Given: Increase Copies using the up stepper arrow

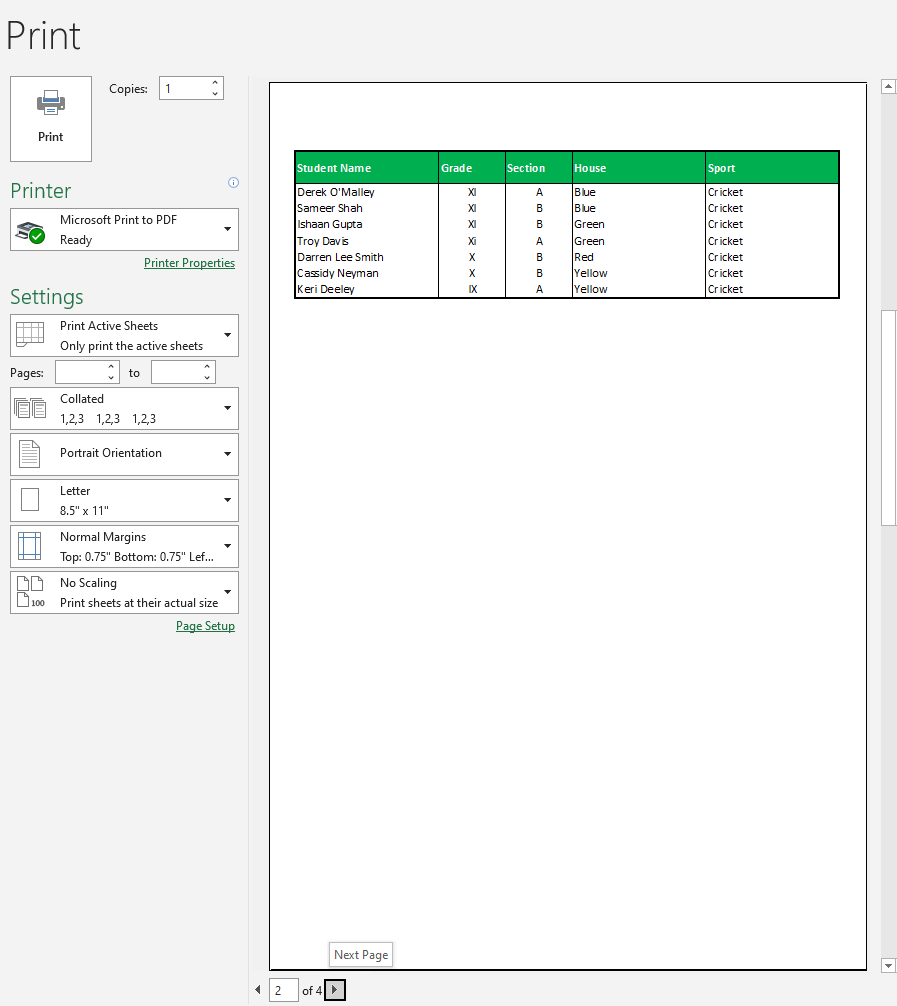Looking at the screenshot, I should (216, 82).
